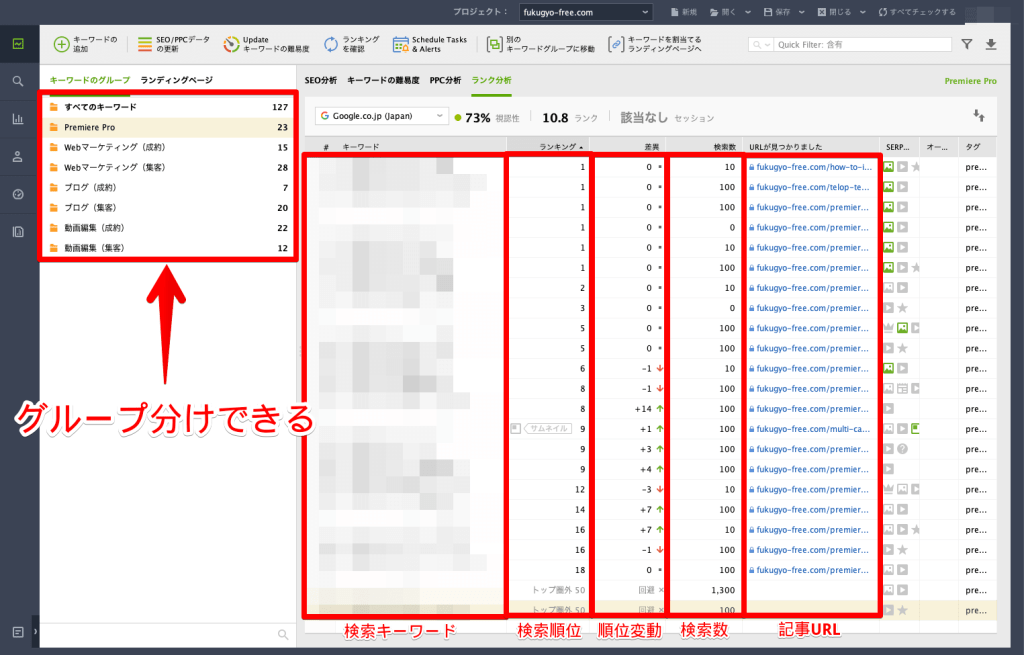Select Webマーケティング(成約) group
The image size is (1024, 655).
pyautogui.click(x=168, y=148)
